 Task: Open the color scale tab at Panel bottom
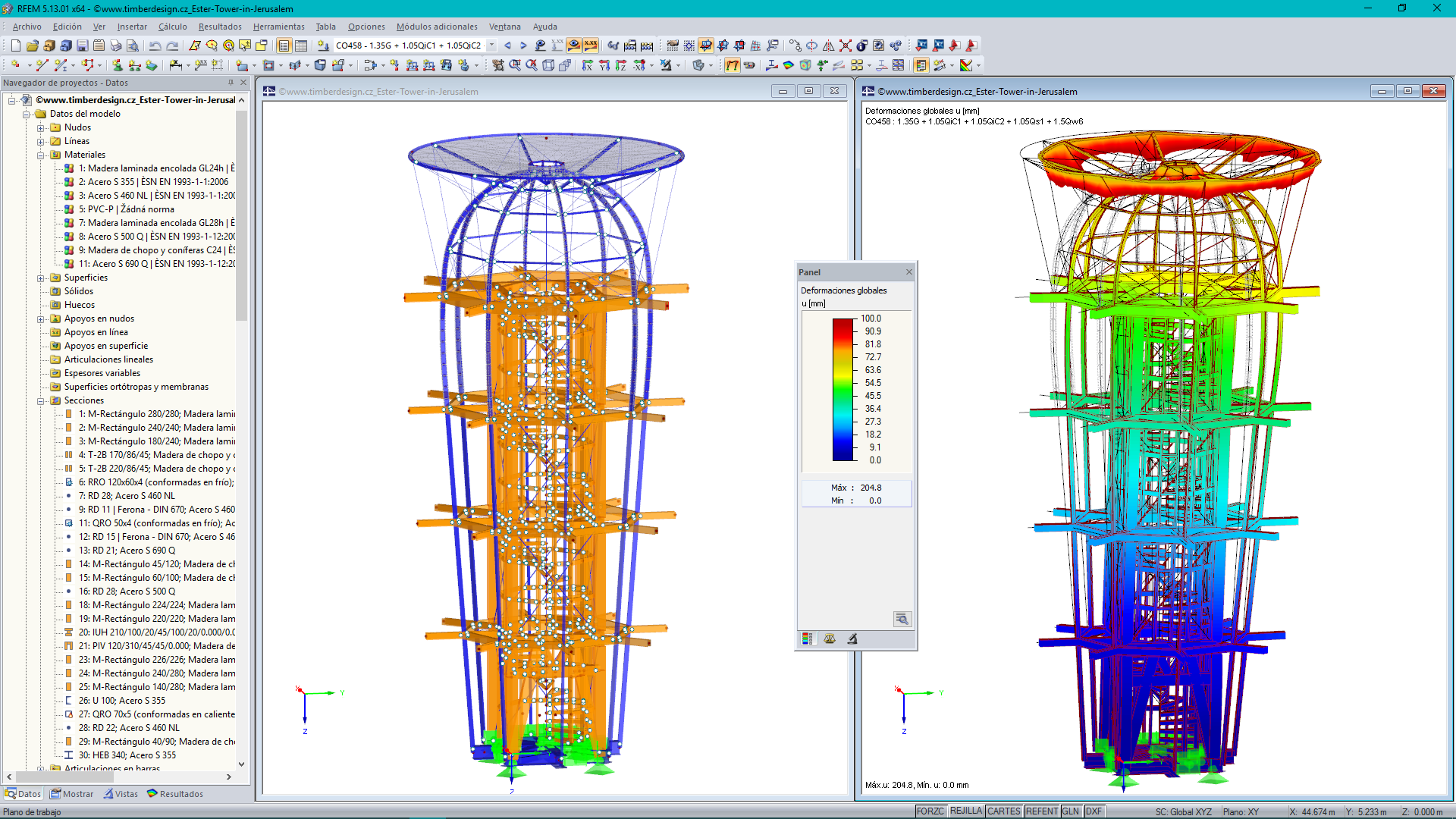pyautogui.click(x=806, y=639)
